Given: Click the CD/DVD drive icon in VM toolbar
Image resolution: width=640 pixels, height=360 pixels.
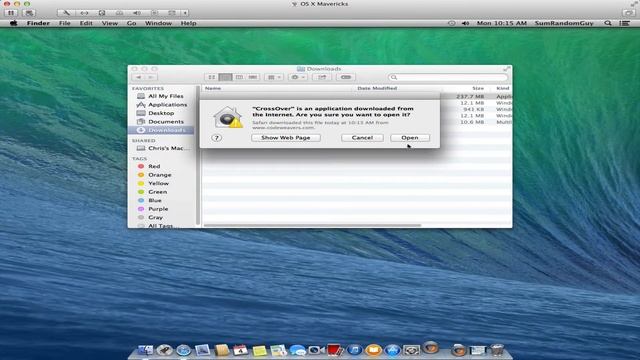Looking at the screenshot, I should [119, 13].
